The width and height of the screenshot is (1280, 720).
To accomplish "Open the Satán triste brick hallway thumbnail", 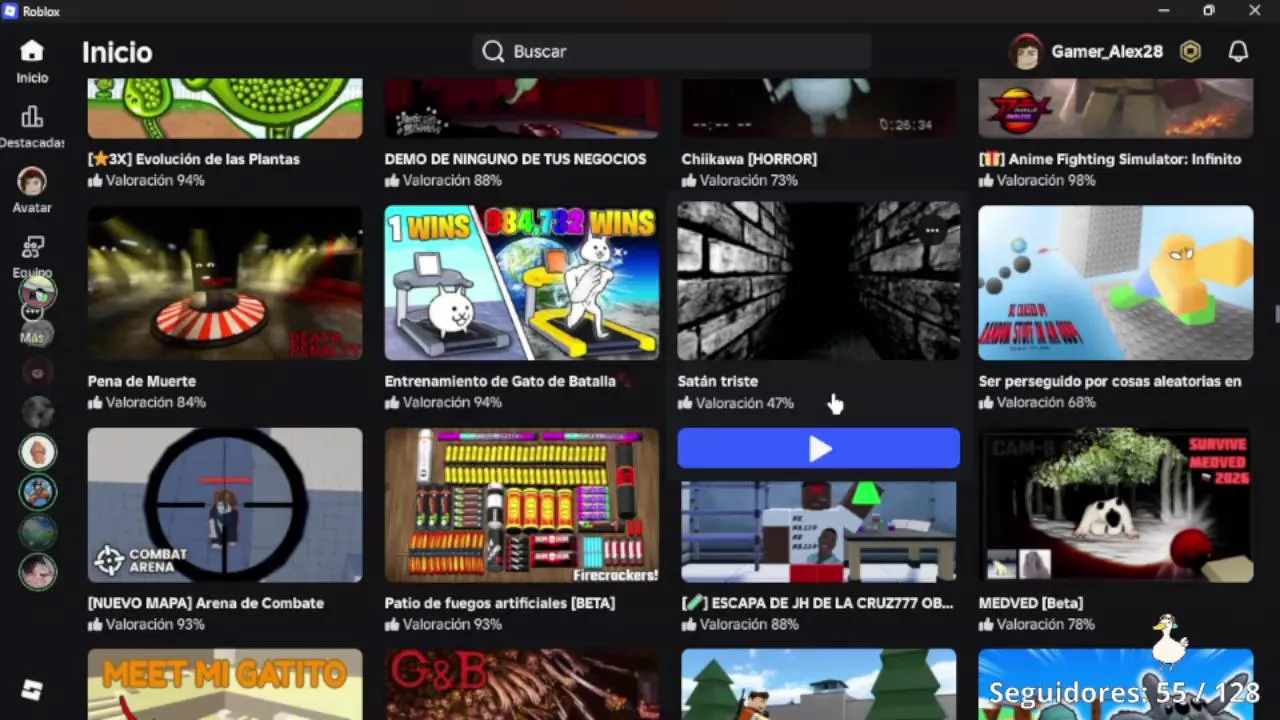I will click(x=819, y=281).
